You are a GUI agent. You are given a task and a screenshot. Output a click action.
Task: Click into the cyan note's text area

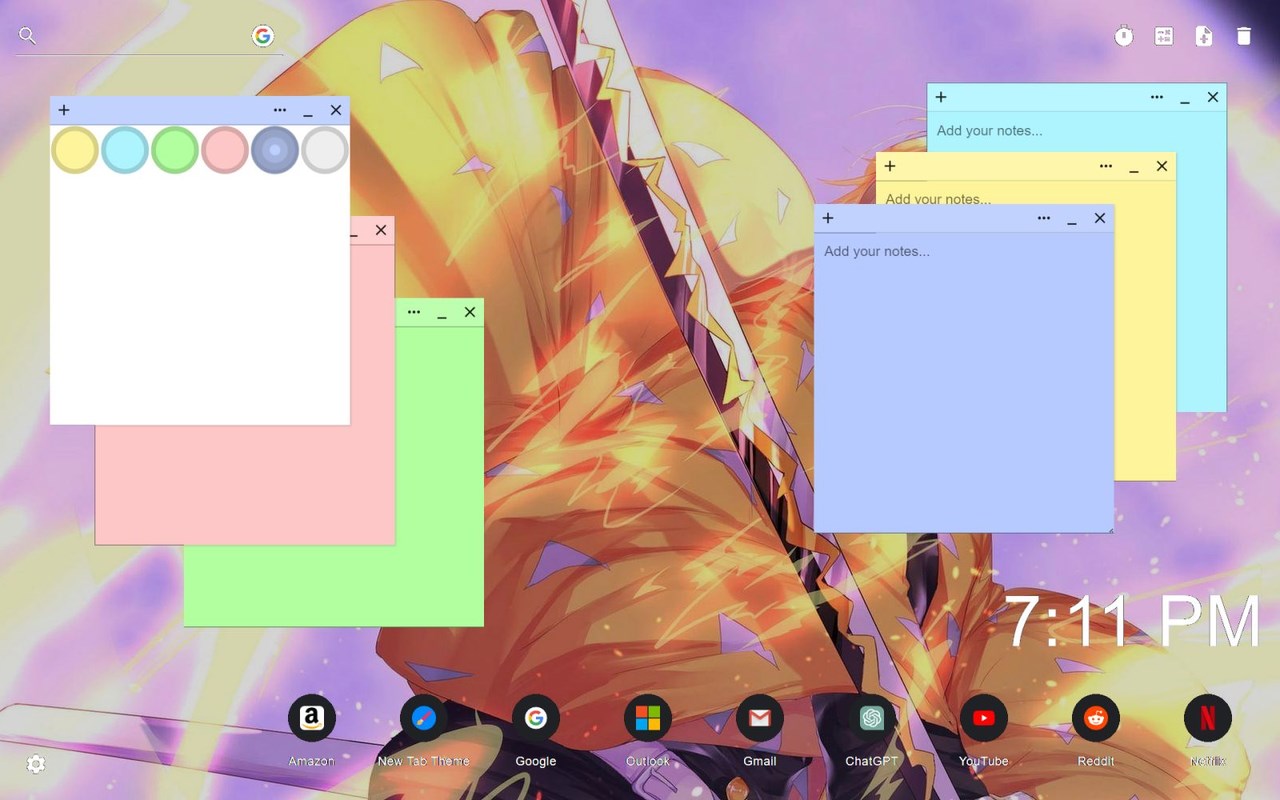click(1076, 131)
